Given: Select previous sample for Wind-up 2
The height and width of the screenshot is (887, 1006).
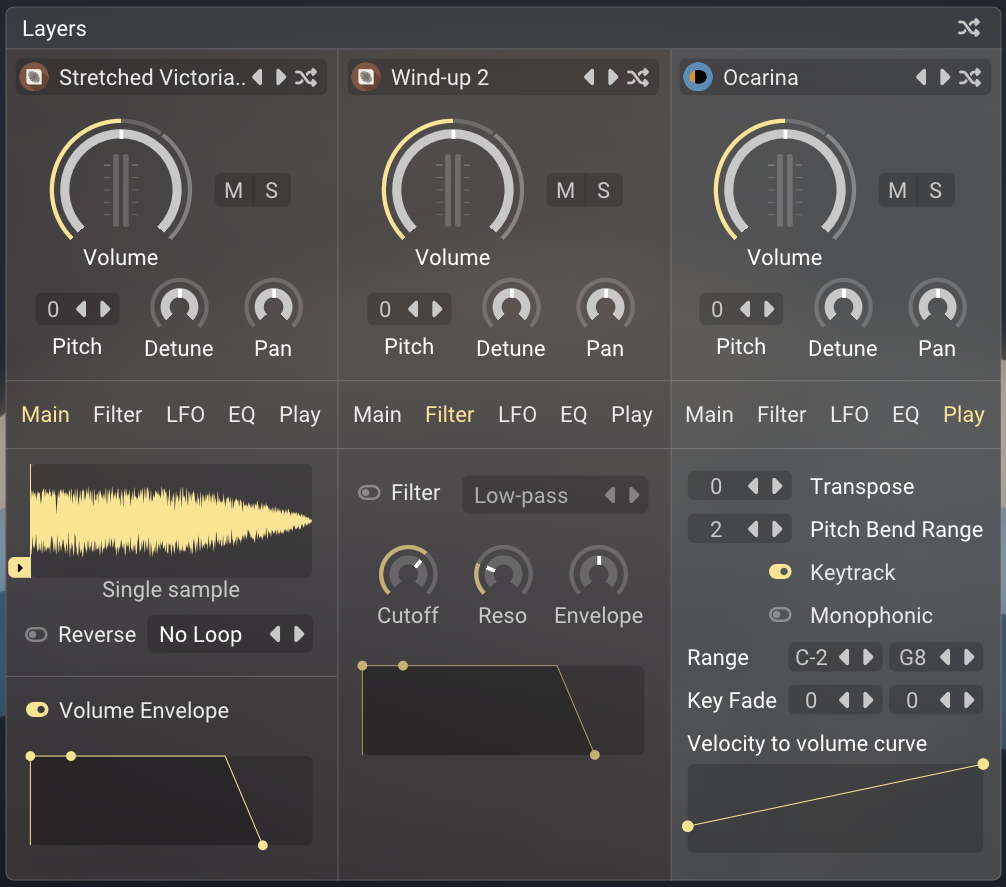Looking at the screenshot, I should pos(589,77).
